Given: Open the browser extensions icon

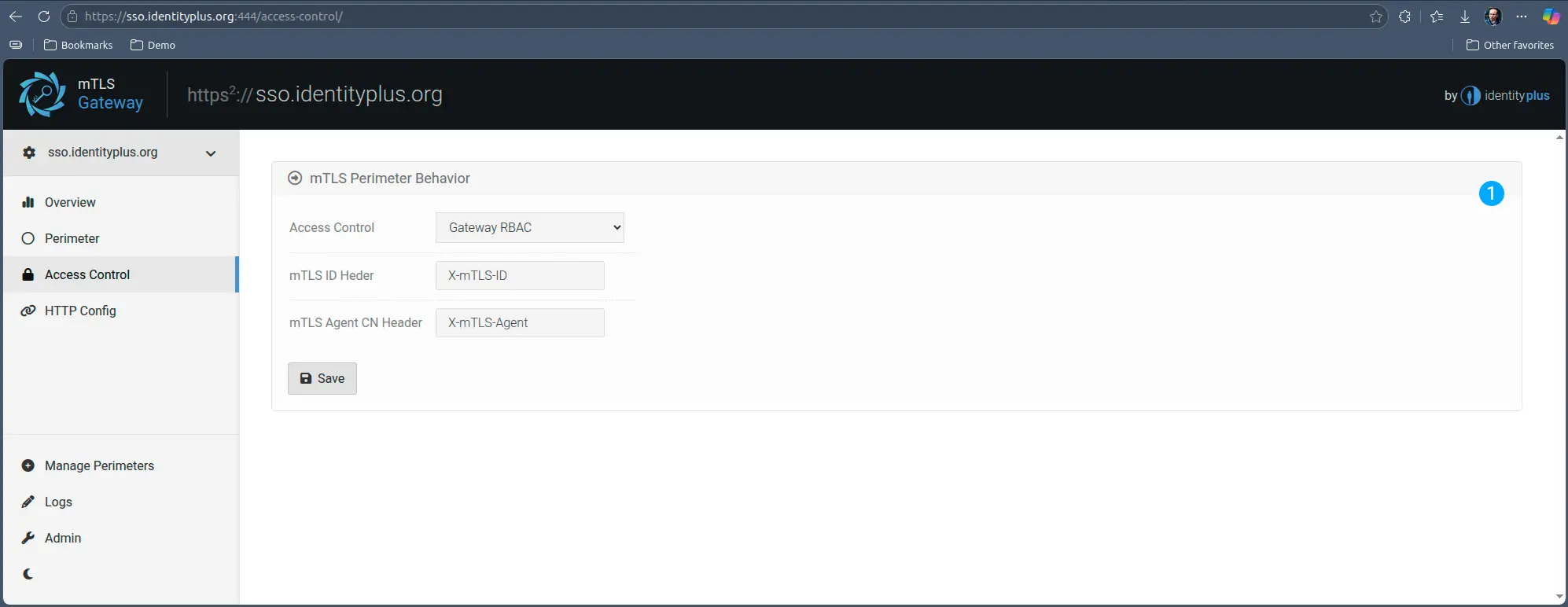Looking at the screenshot, I should pyautogui.click(x=1404, y=17).
